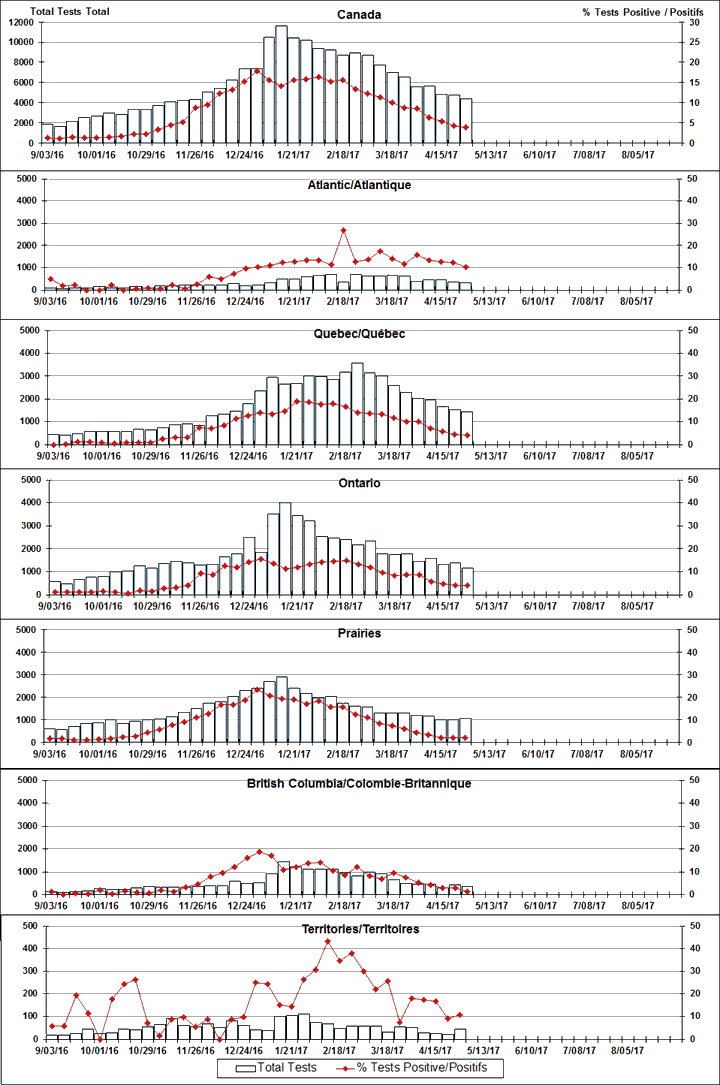Click the Total Tests legend bar symbol
This screenshot has height=1085, width=720.
[x=244, y=1068]
